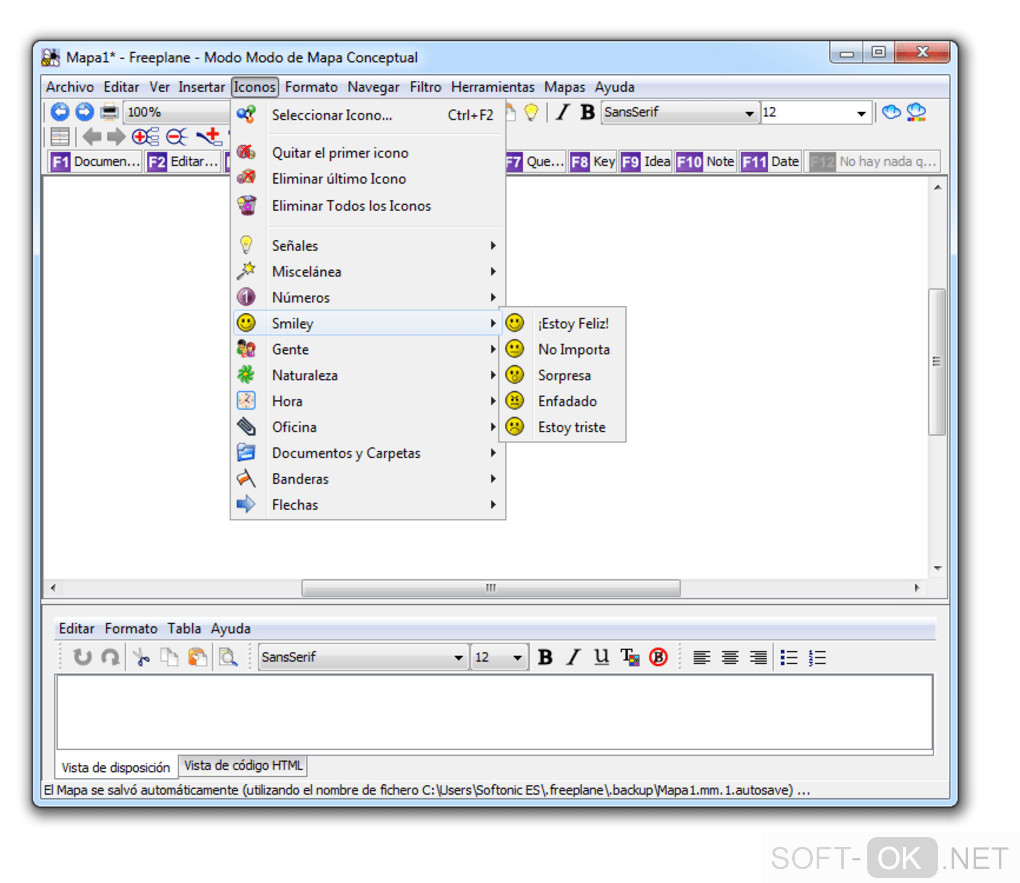Click the horizontal scrollbar thumb of map
This screenshot has height=883, width=1020.
(491, 588)
